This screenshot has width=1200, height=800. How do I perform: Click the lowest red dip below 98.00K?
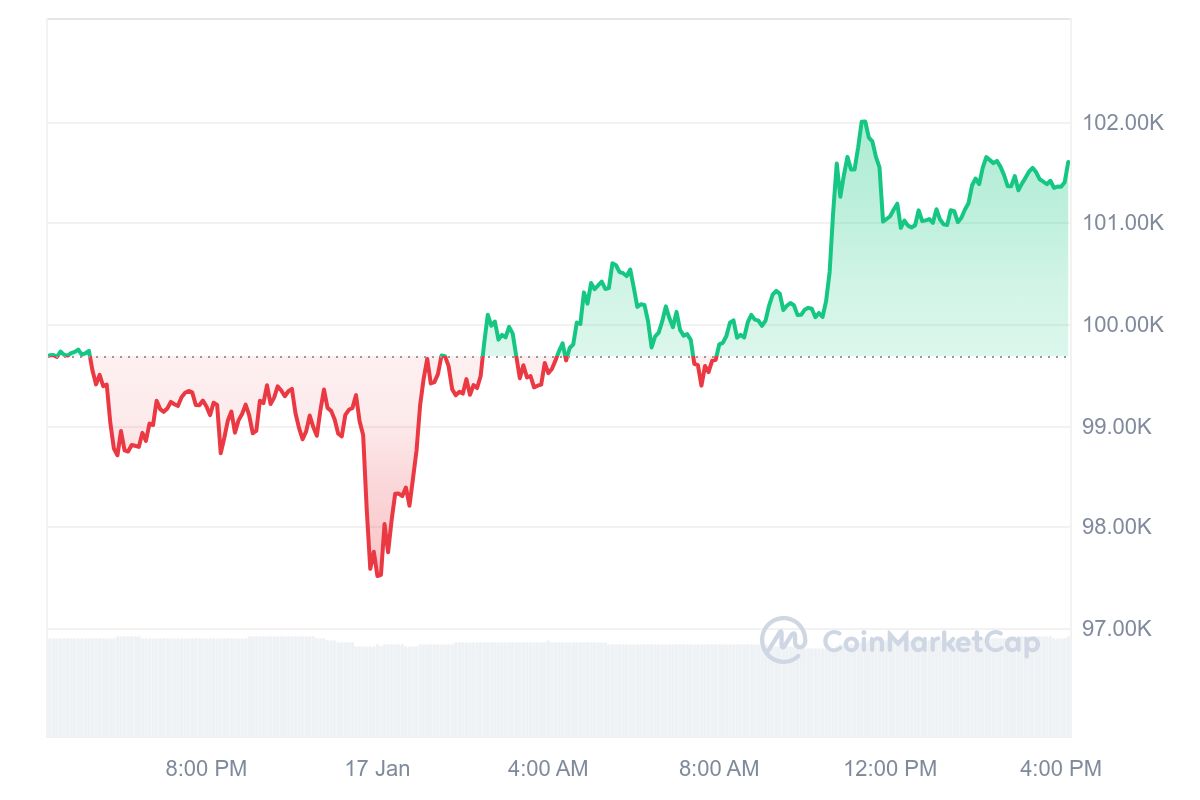[x=378, y=575]
